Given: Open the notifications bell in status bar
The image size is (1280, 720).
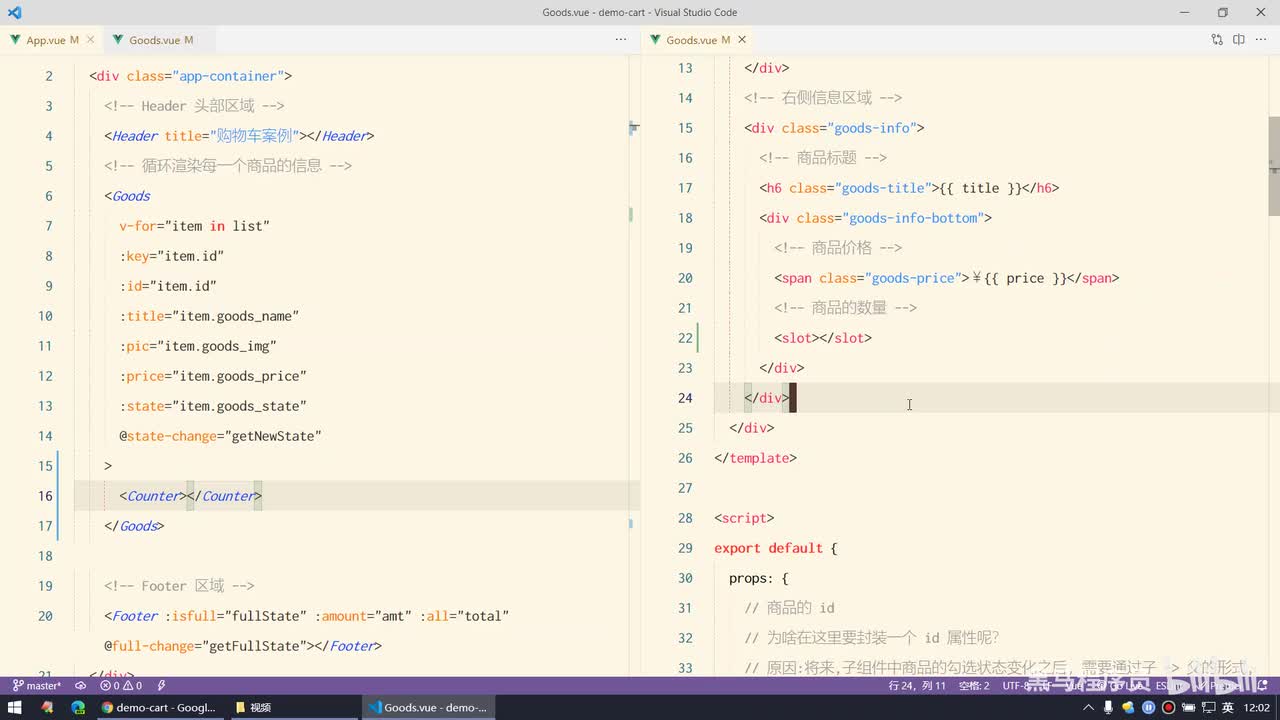Looking at the screenshot, I should click(x=1262, y=686).
